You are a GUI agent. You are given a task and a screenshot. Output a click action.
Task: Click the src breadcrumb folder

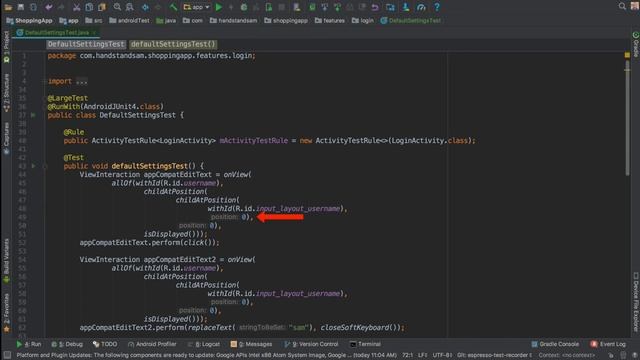point(93,20)
